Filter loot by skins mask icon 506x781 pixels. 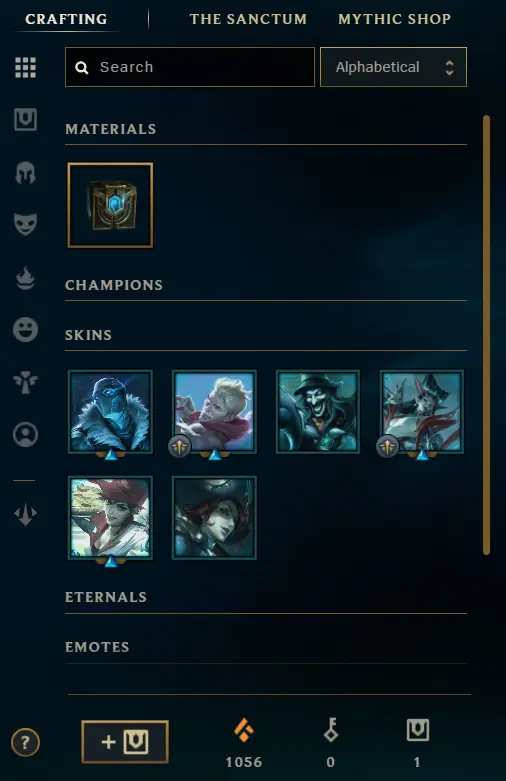[x=25, y=224]
